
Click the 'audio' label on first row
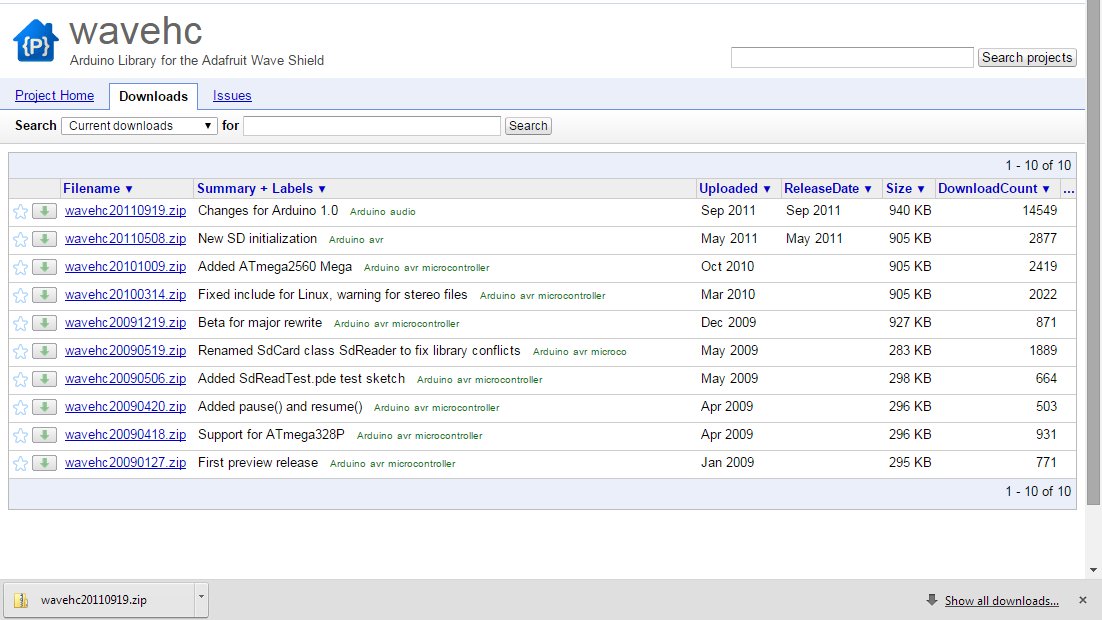(403, 212)
